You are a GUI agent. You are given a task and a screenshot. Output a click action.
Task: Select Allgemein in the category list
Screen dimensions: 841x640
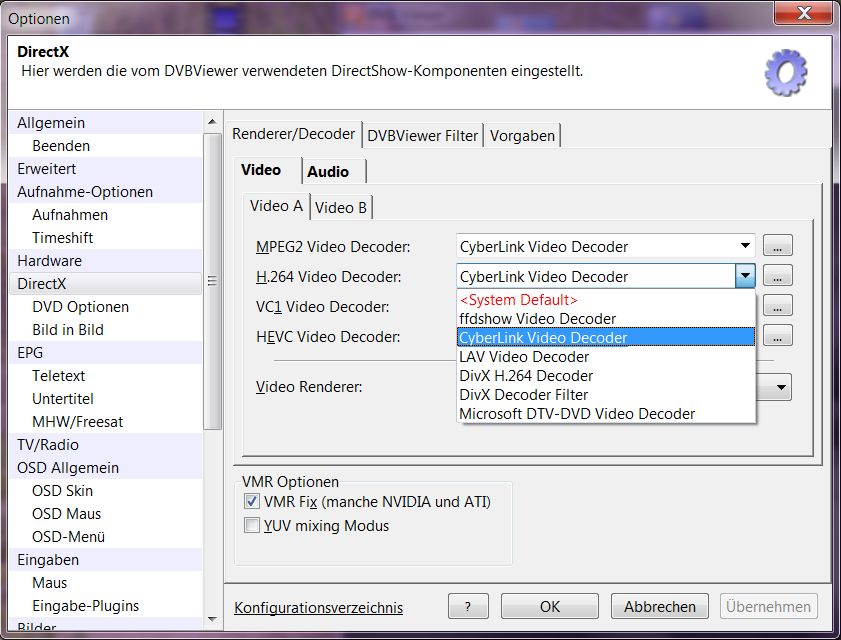click(106, 123)
